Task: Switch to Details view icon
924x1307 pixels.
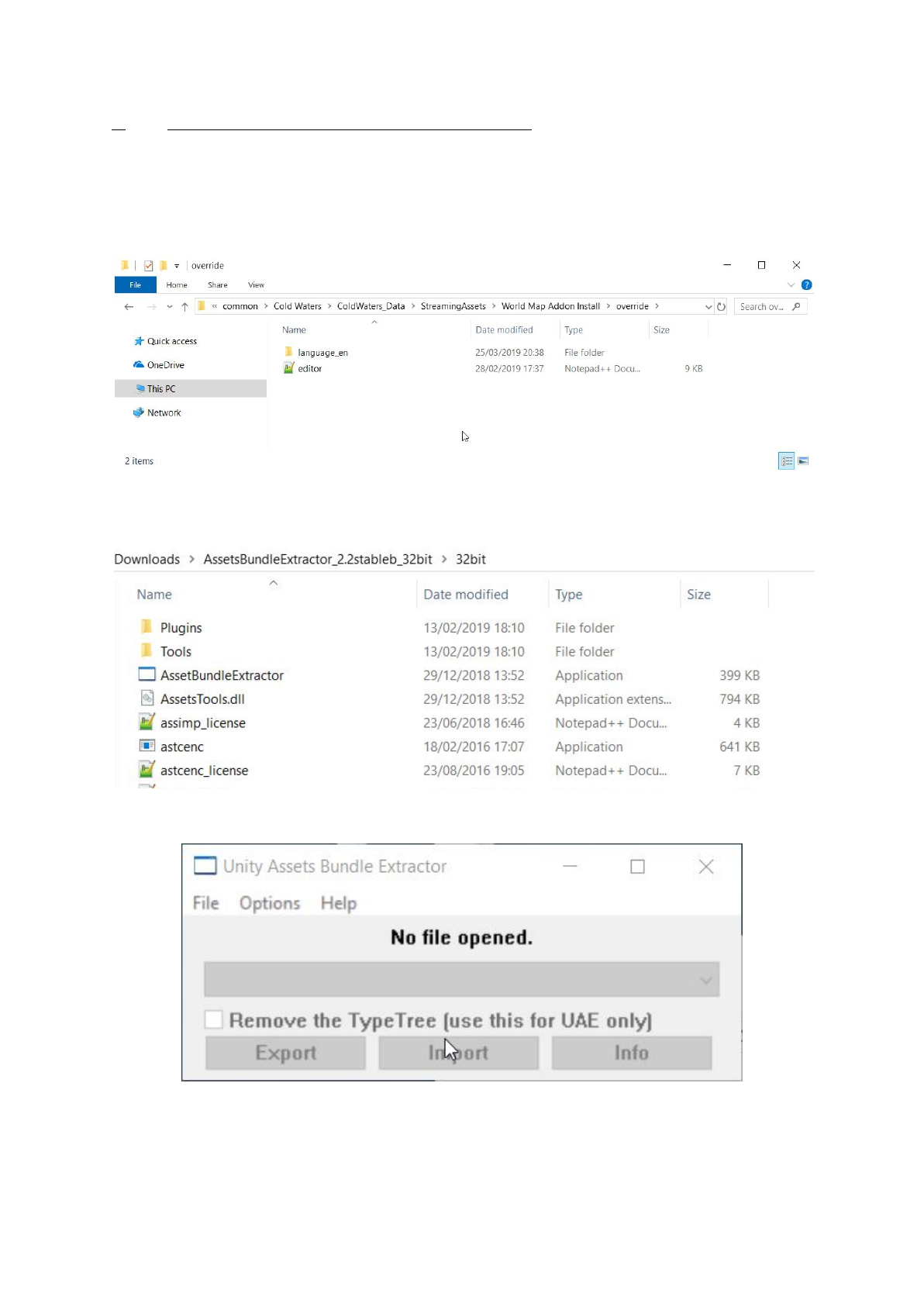Action: (786, 460)
